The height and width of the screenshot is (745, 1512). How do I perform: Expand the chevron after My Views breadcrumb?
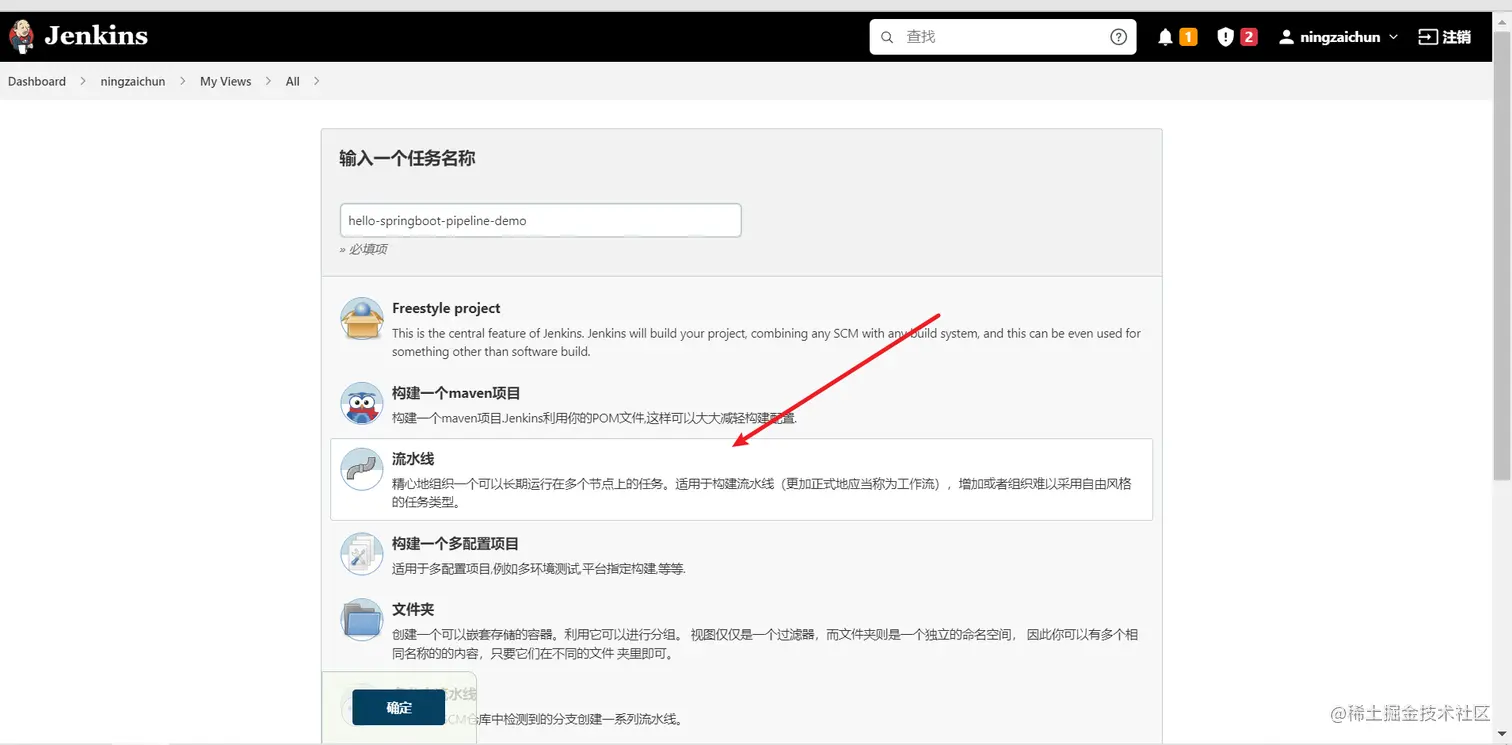tap(268, 81)
